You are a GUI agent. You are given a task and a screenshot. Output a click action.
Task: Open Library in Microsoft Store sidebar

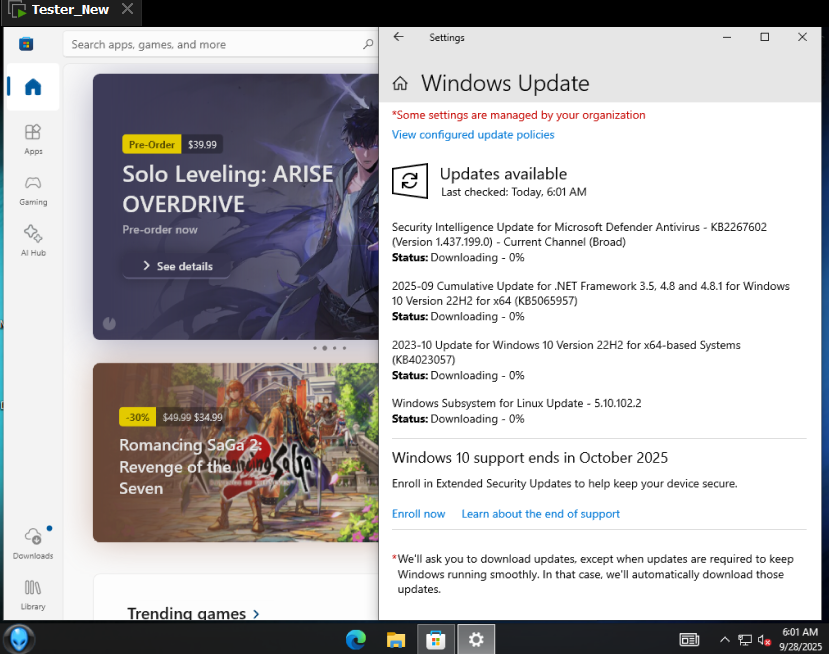click(33, 594)
